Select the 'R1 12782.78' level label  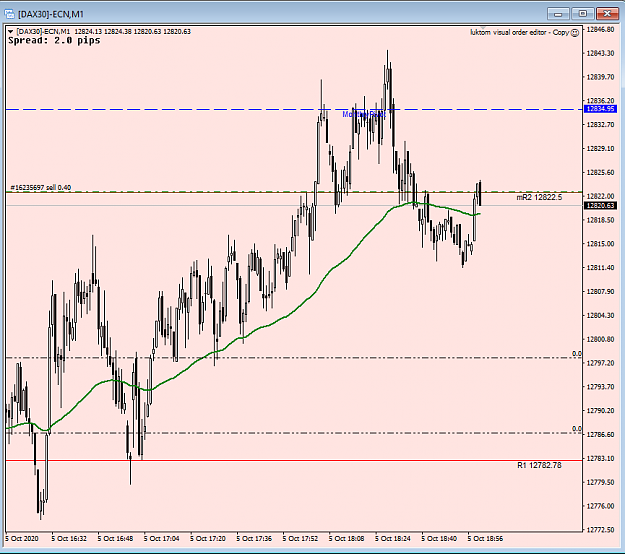tap(539, 466)
